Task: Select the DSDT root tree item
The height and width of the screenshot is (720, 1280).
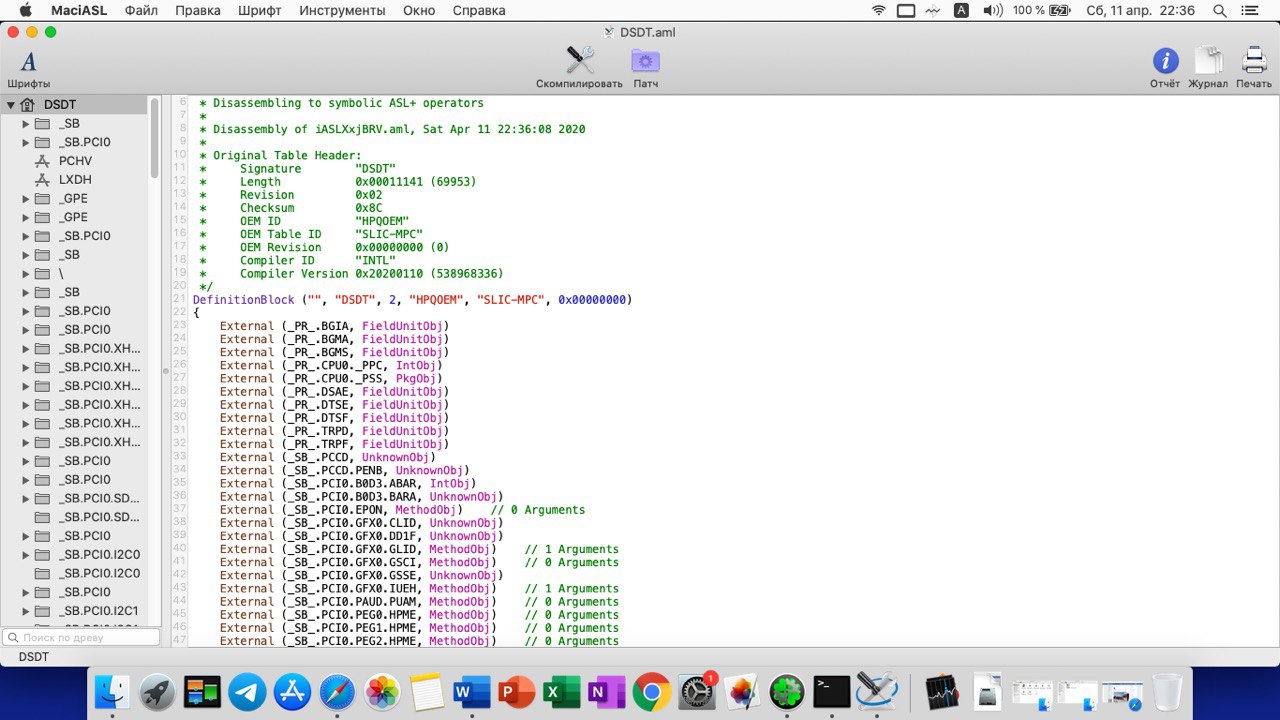Action: (x=60, y=104)
